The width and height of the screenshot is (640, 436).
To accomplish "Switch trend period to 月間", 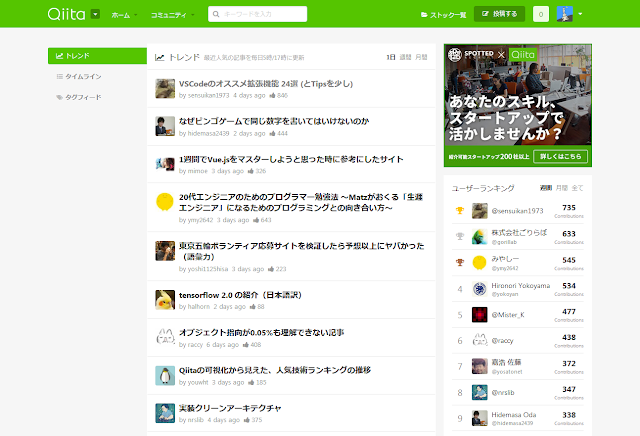I will pos(421,57).
